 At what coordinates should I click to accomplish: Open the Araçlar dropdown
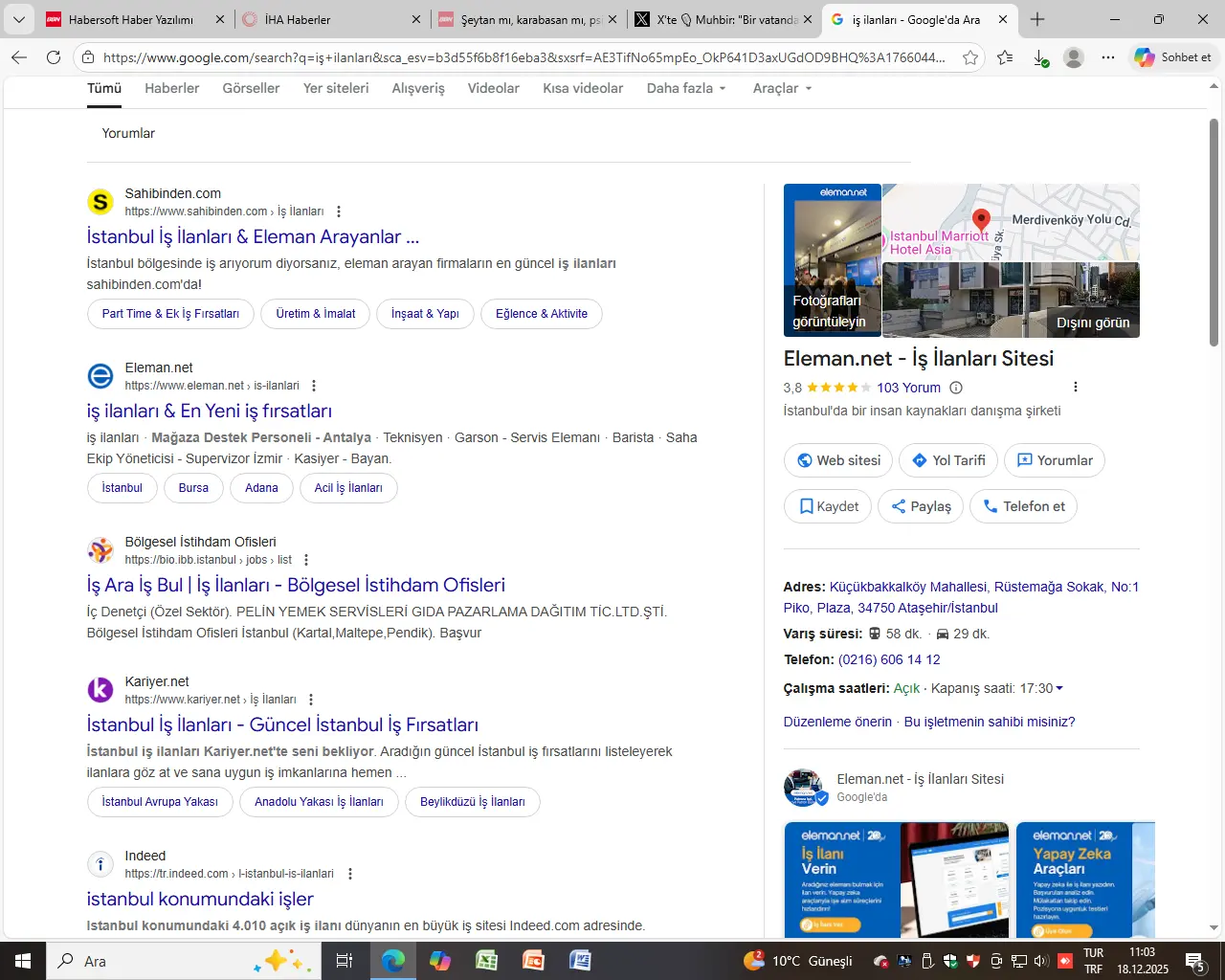click(x=782, y=88)
